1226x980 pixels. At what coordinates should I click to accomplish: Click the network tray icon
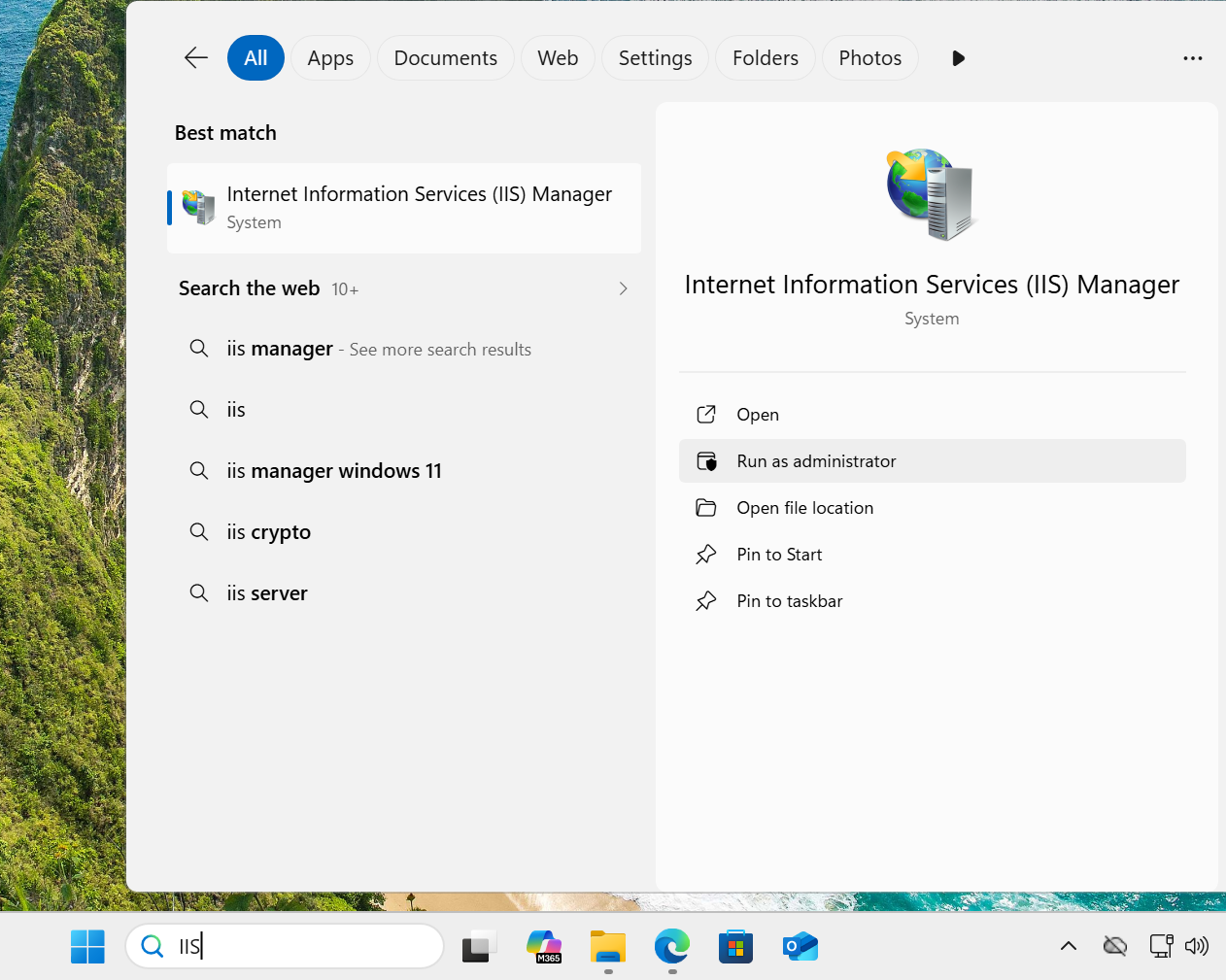(1161, 946)
